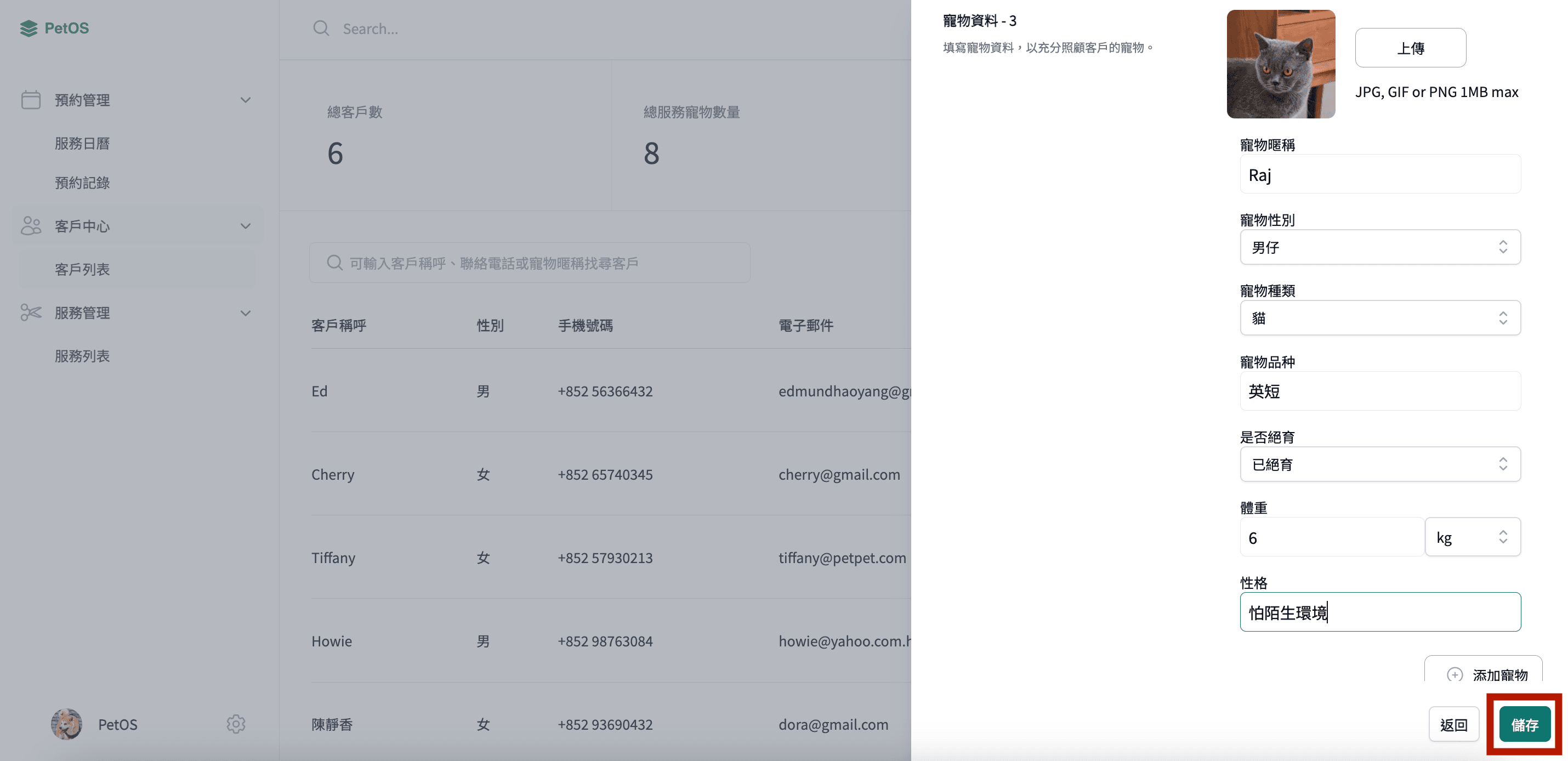This screenshot has height=761, width=1568.
Task: Select the 服務管理 menu label
Action: (82, 313)
